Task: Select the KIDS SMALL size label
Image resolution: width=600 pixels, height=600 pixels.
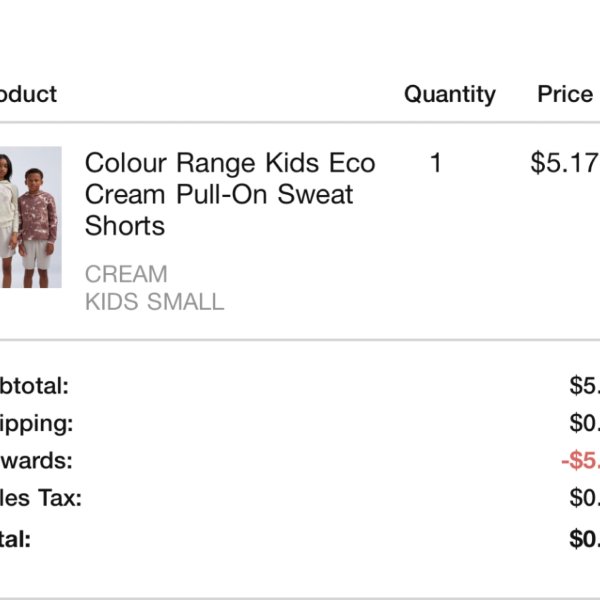Action: tap(155, 302)
